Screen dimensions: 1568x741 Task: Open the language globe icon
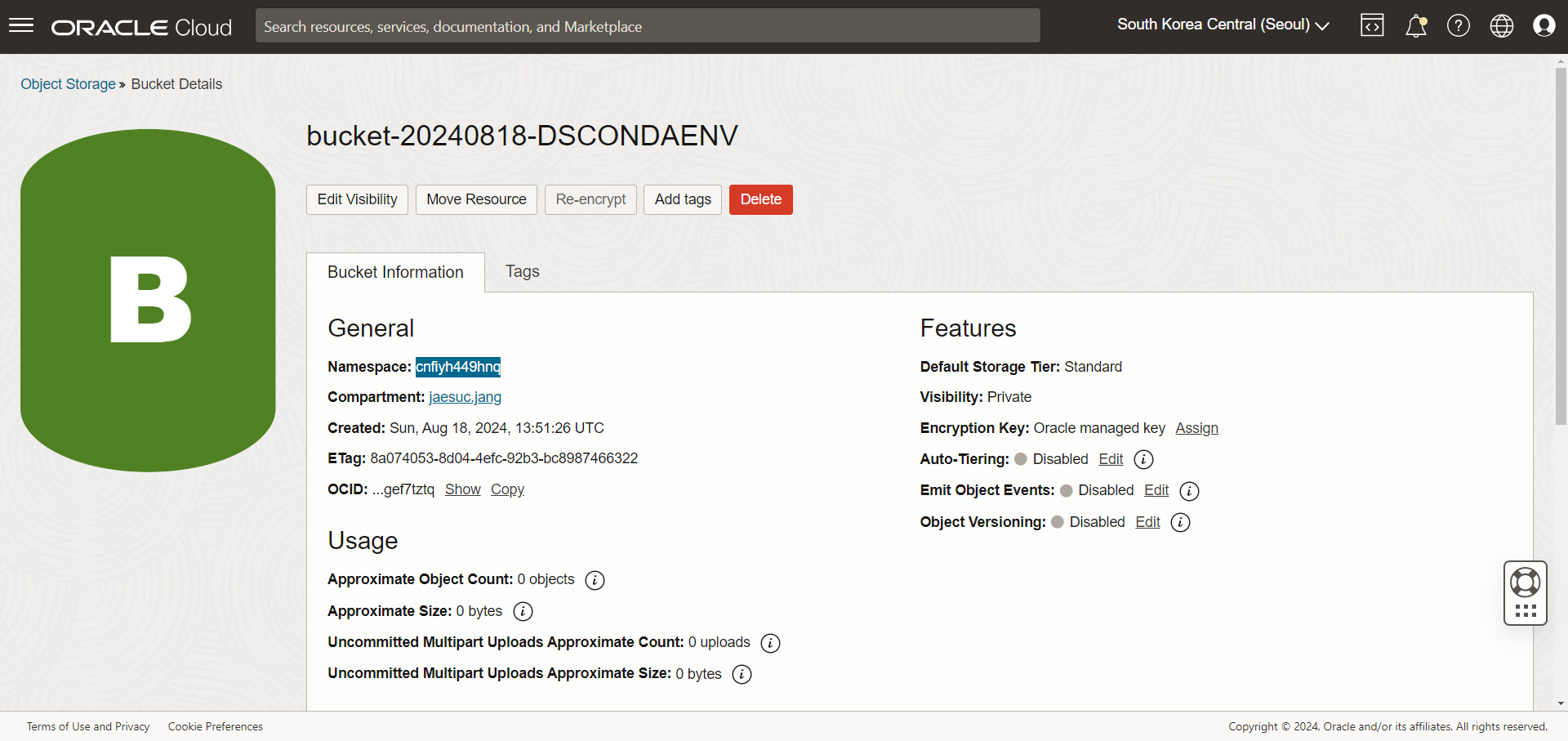1501,26
